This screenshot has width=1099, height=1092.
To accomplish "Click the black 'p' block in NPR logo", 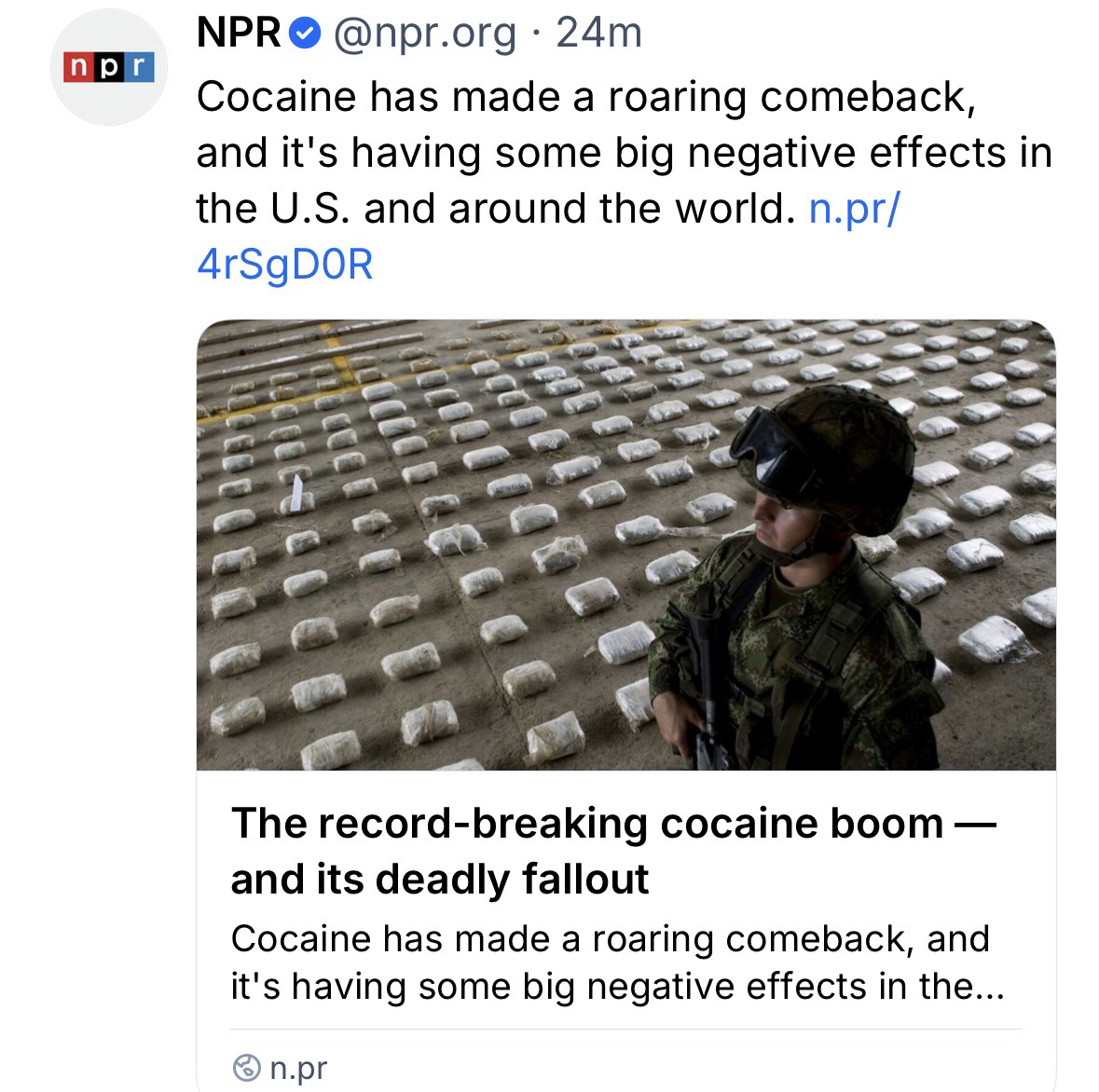I will (108, 67).
